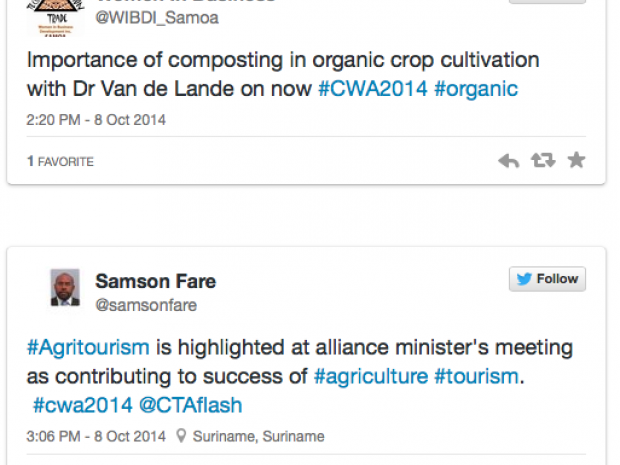This screenshot has width=620, height=465.
Task: Open the 3:06 PM tweet timestamp
Action: [96, 436]
